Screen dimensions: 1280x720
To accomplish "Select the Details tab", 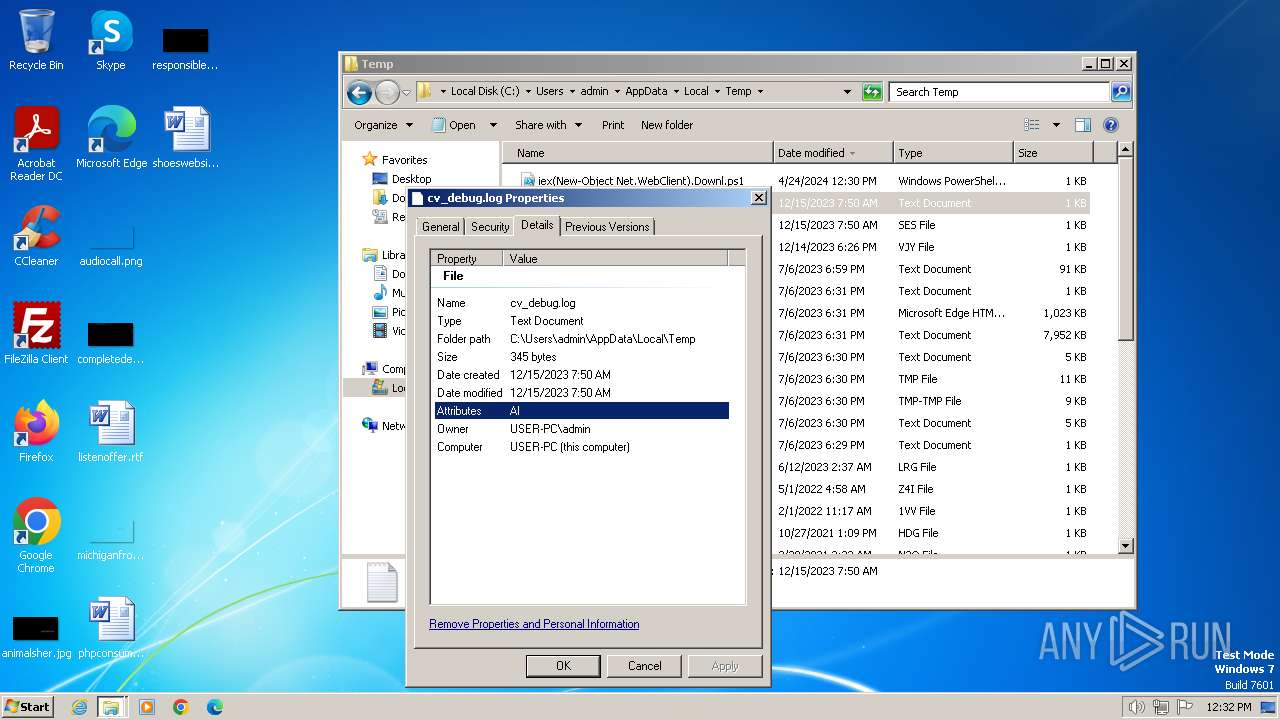I will (x=537, y=225).
